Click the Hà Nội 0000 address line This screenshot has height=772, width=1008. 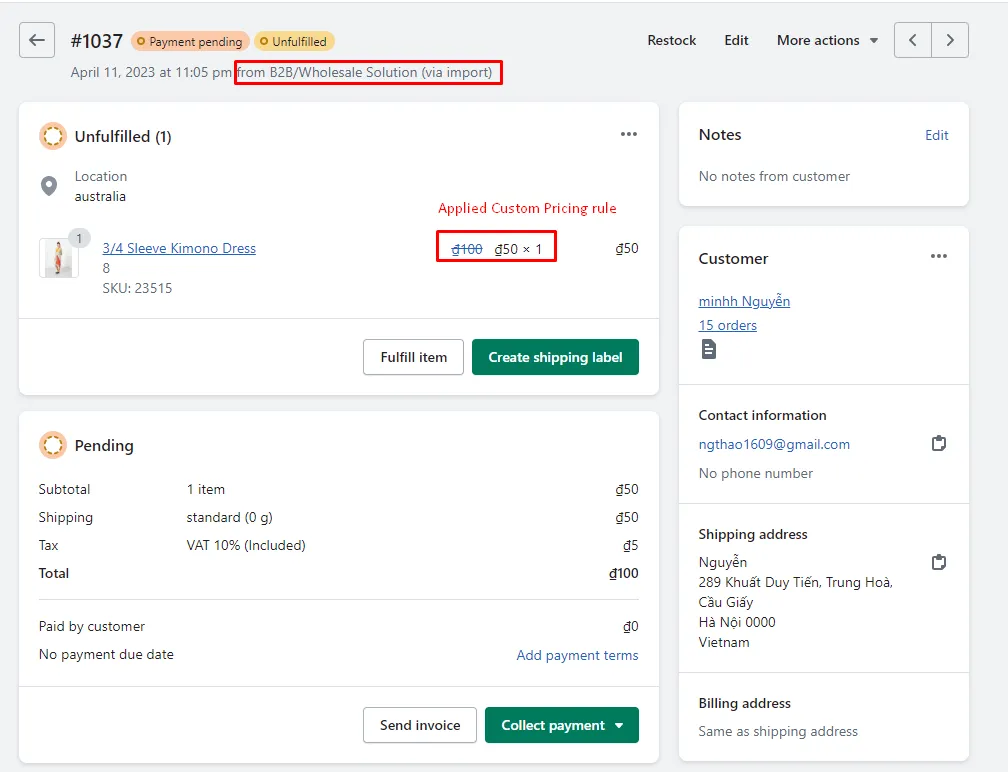tap(737, 622)
